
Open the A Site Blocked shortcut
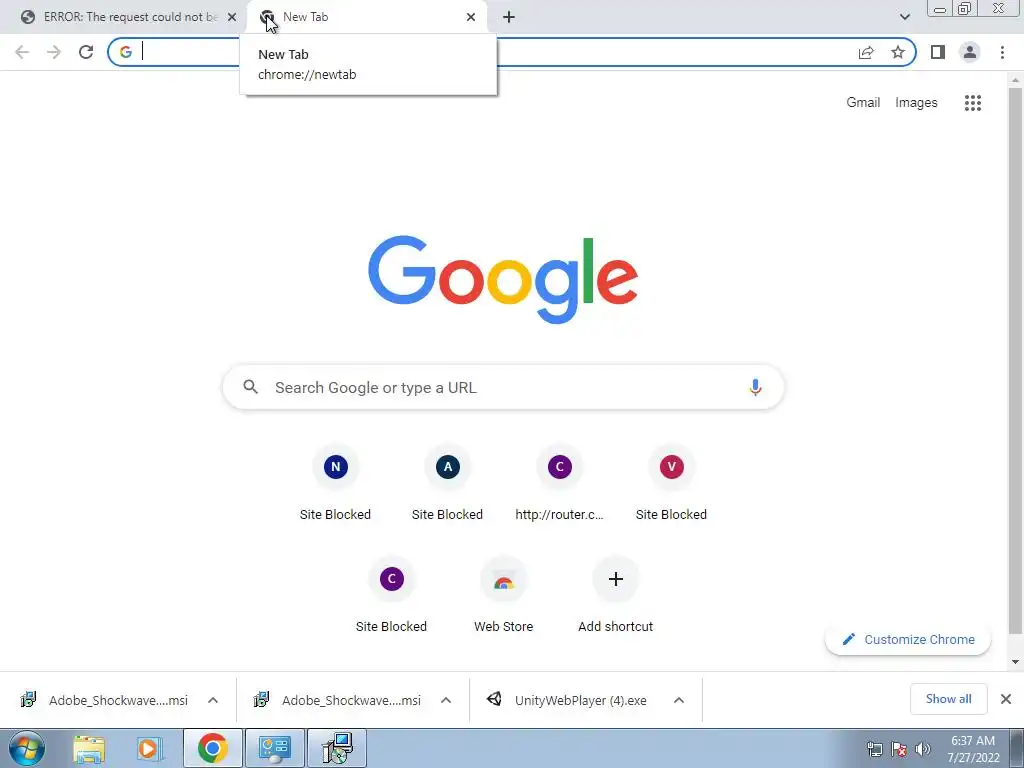(x=447, y=483)
